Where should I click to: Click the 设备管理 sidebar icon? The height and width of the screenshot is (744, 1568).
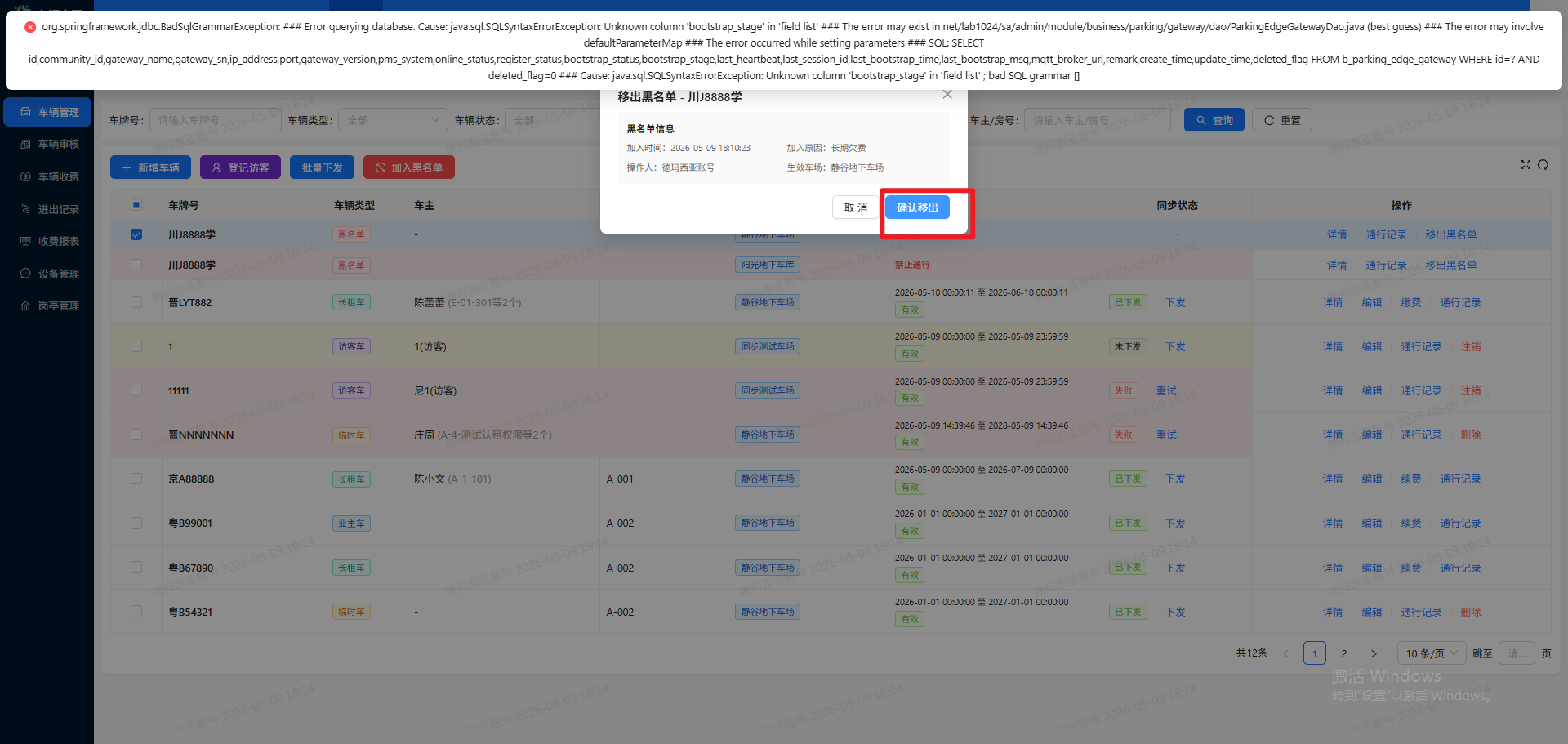click(25, 274)
